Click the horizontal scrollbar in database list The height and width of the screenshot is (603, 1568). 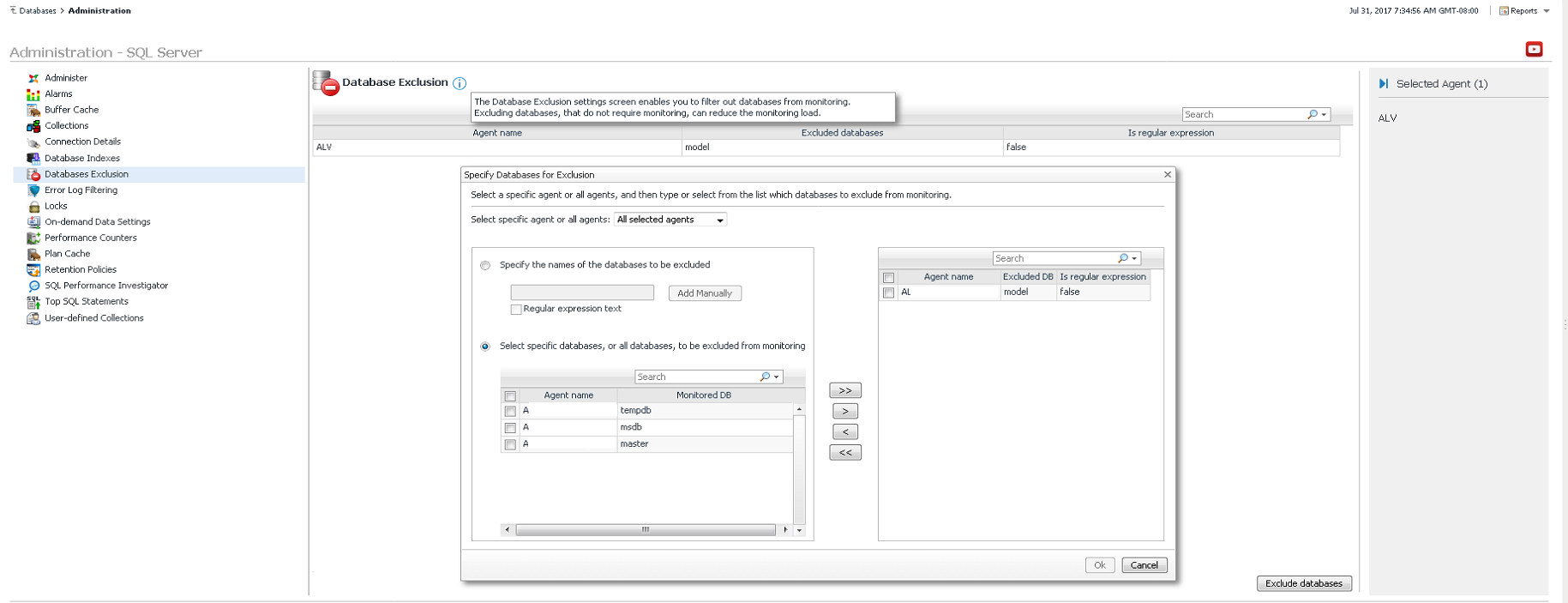(x=645, y=530)
